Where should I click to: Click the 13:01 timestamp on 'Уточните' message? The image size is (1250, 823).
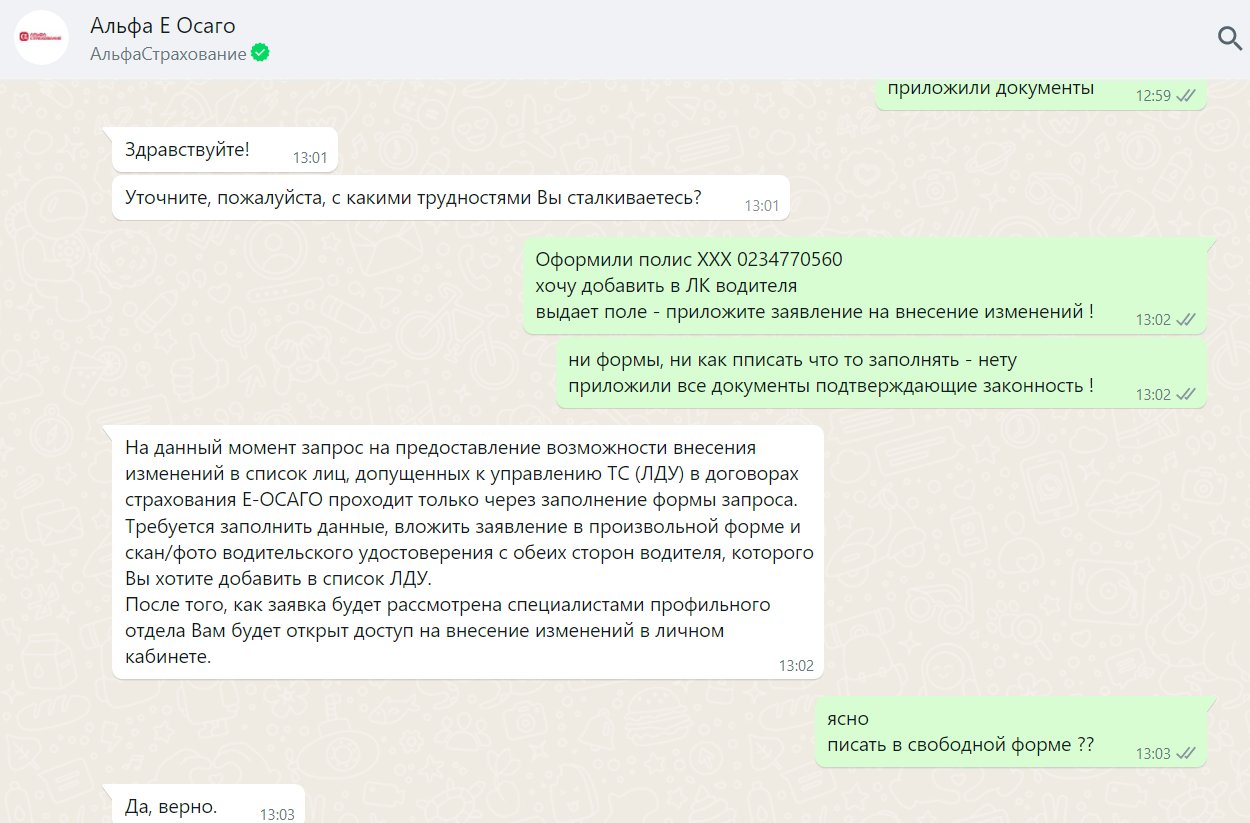point(762,205)
